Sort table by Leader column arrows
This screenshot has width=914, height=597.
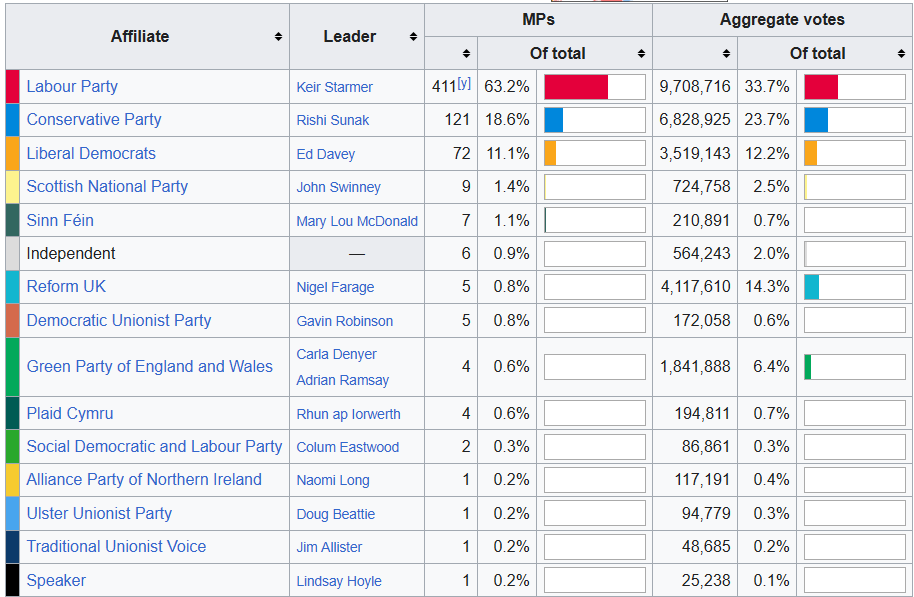413,37
